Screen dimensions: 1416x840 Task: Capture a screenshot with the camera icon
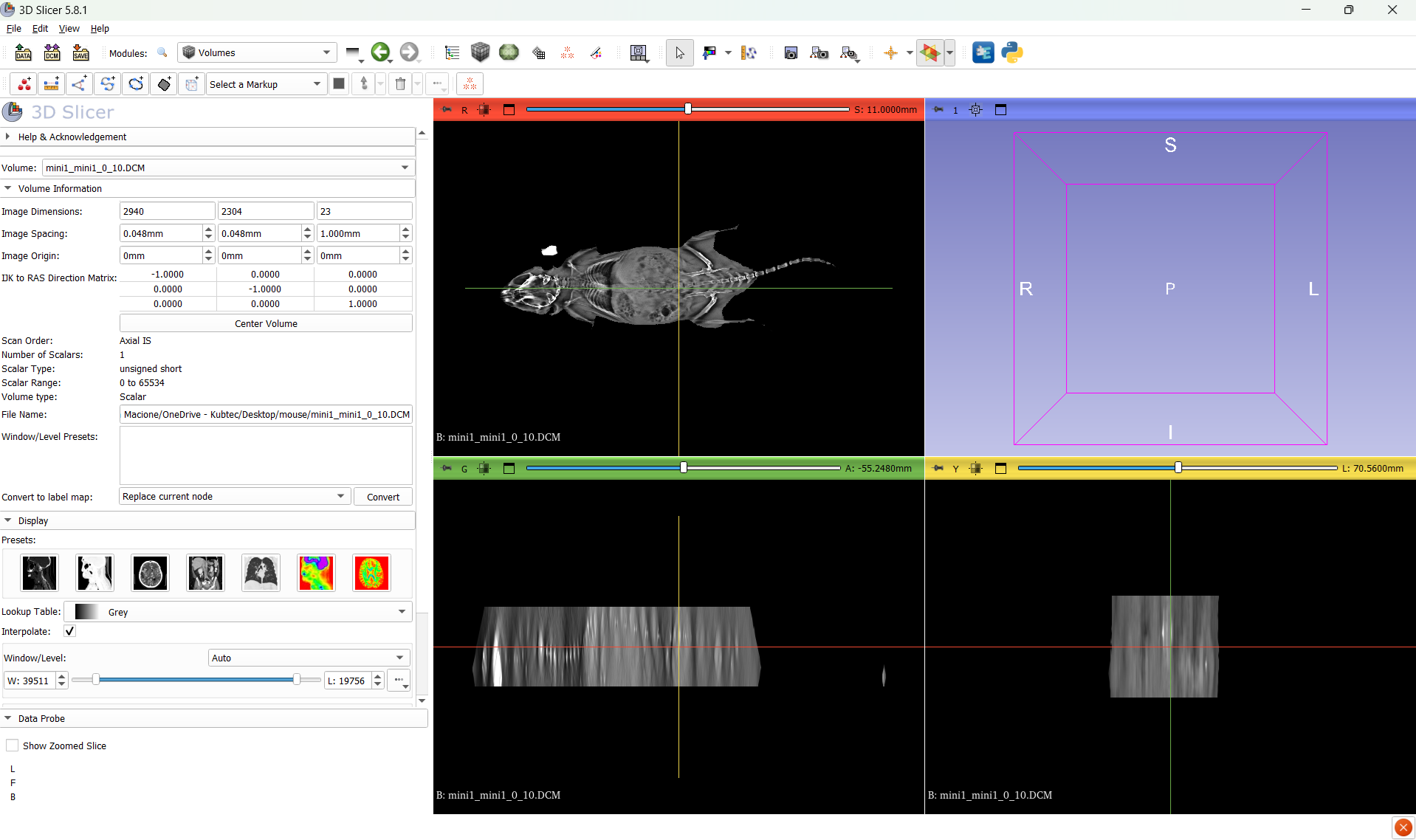pyautogui.click(x=790, y=52)
